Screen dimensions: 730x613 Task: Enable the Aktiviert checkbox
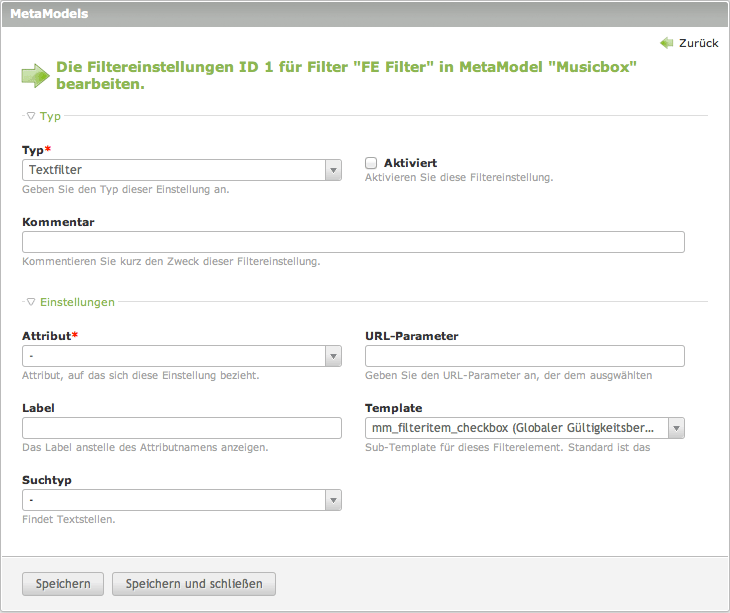click(371, 163)
